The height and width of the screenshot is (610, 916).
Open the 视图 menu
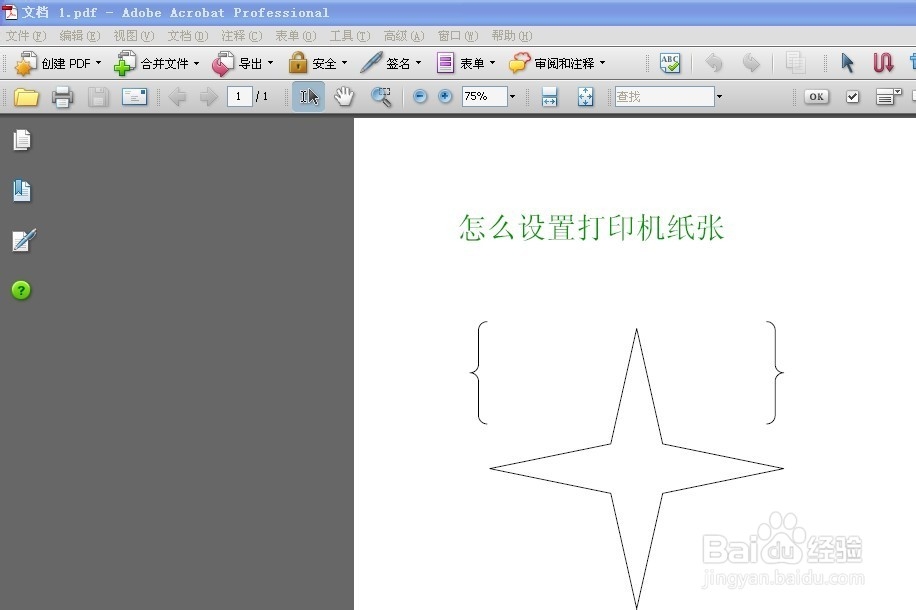(x=133, y=35)
